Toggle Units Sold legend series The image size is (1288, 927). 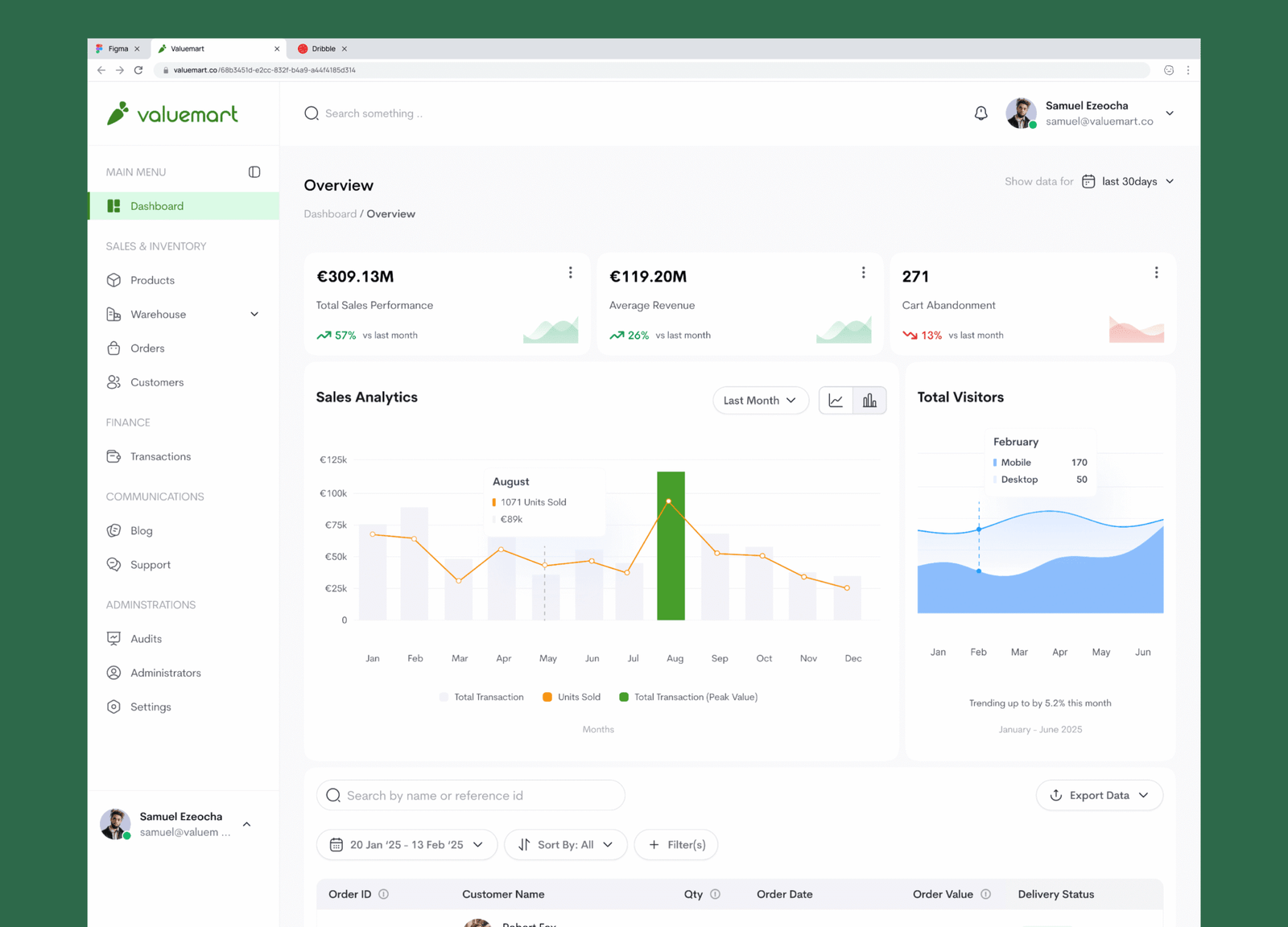click(x=571, y=697)
